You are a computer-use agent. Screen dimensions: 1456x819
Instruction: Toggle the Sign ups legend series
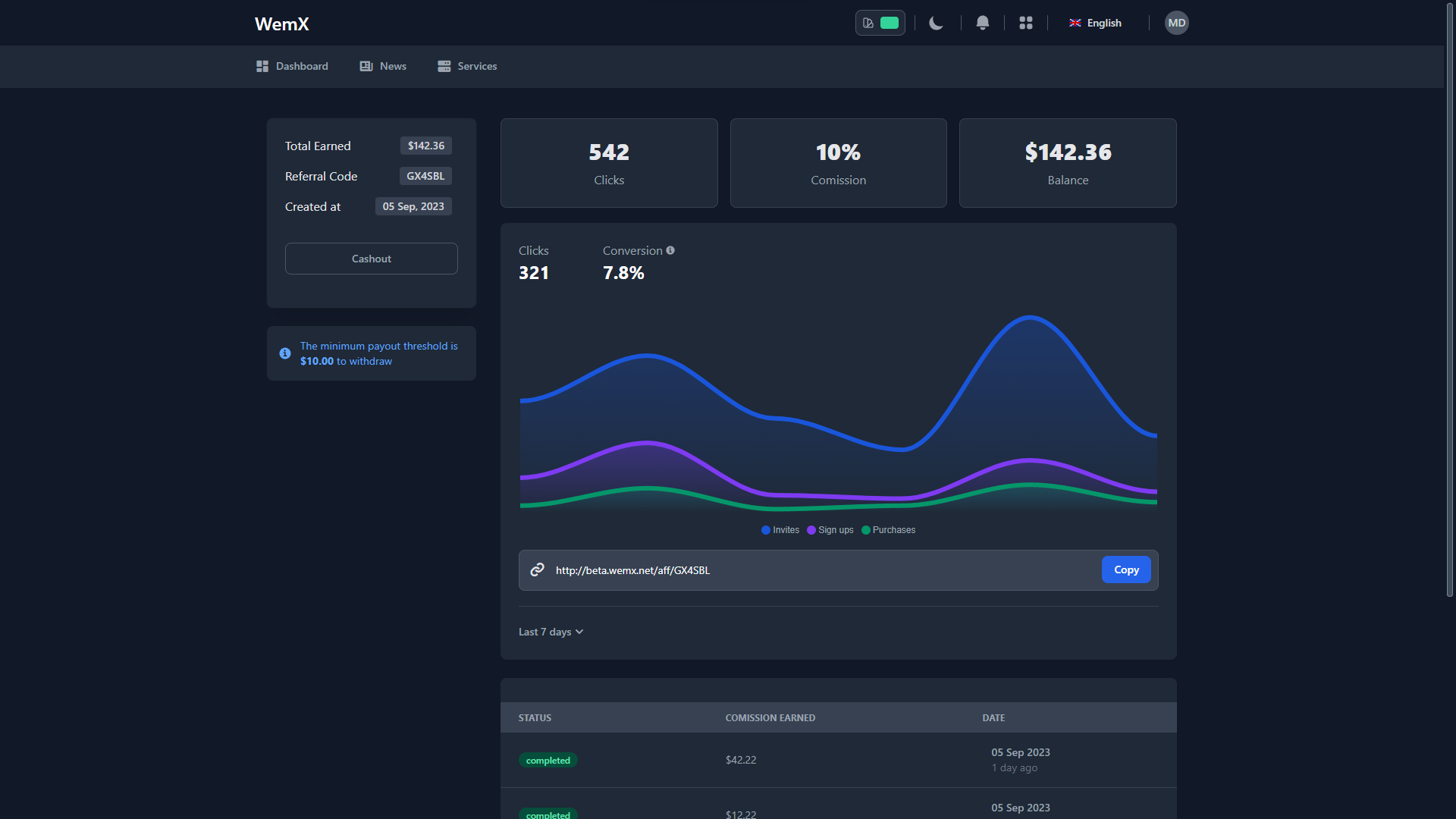[830, 530]
